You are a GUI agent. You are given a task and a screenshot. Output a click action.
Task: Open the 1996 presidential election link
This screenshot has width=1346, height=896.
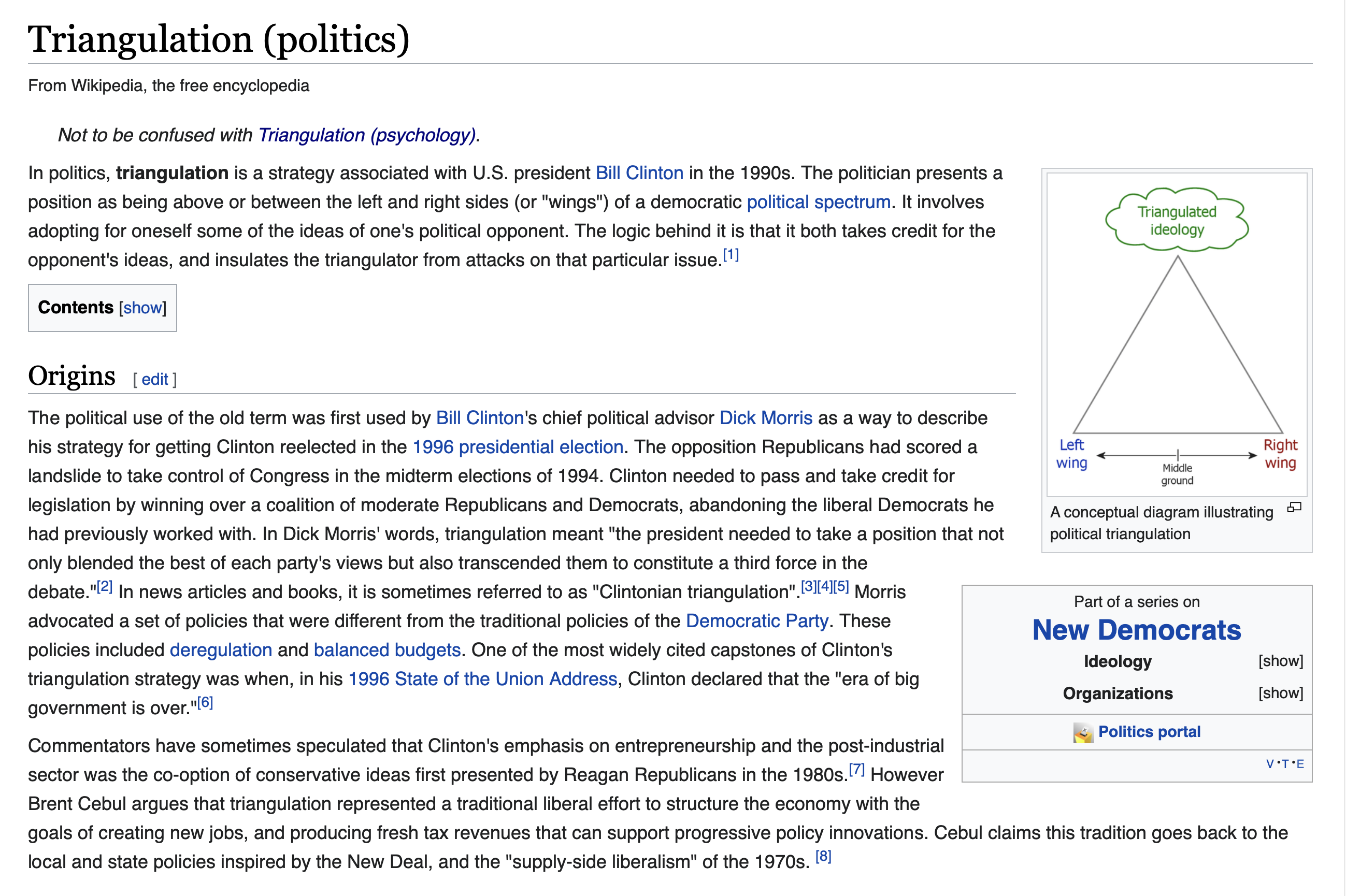tap(518, 447)
